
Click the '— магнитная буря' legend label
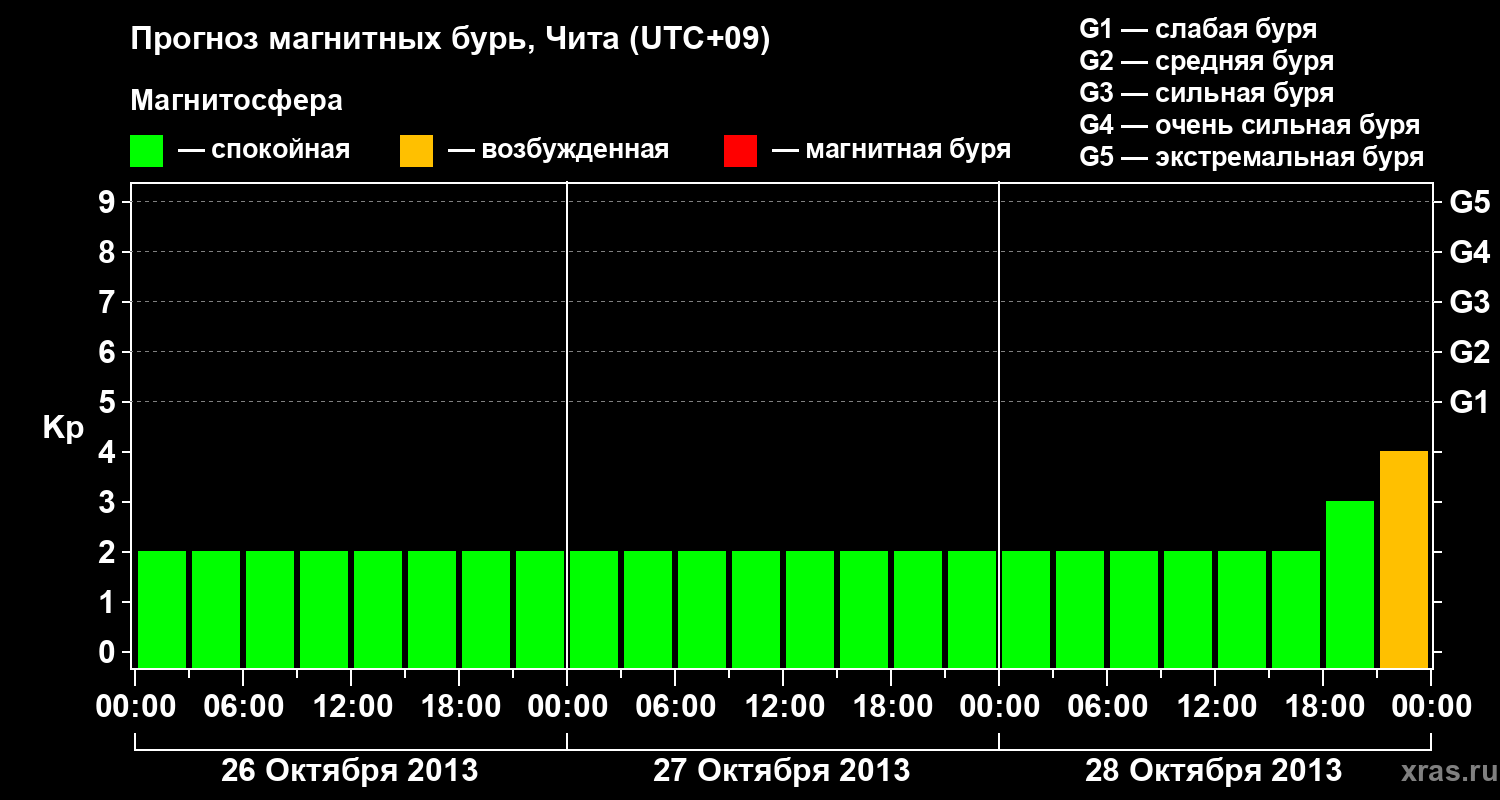click(891, 150)
